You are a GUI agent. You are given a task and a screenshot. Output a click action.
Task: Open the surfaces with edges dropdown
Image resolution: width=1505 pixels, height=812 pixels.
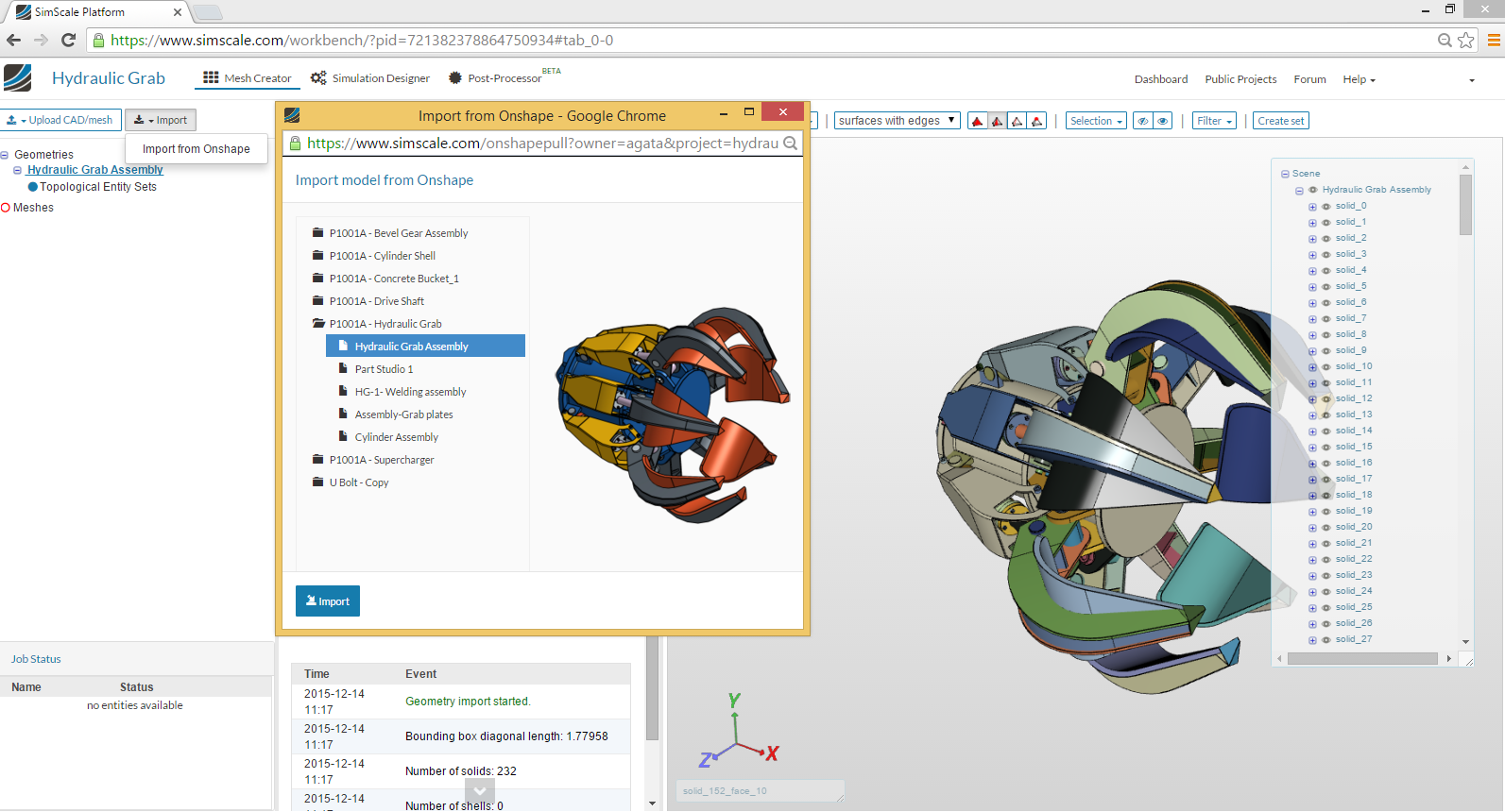pyautogui.click(x=897, y=121)
